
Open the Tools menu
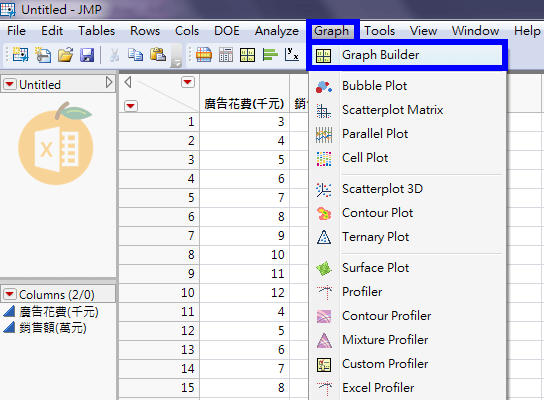pyautogui.click(x=379, y=31)
